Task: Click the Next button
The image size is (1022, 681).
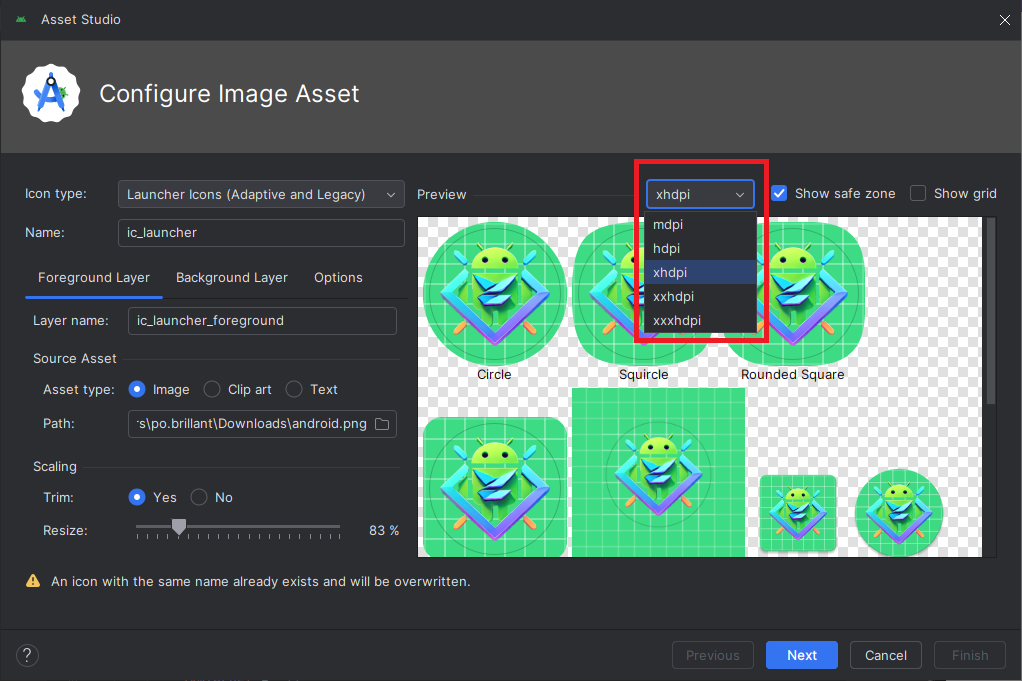Action: click(802, 655)
